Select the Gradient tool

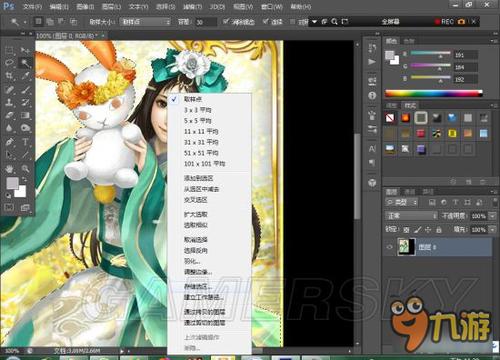point(25,115)
